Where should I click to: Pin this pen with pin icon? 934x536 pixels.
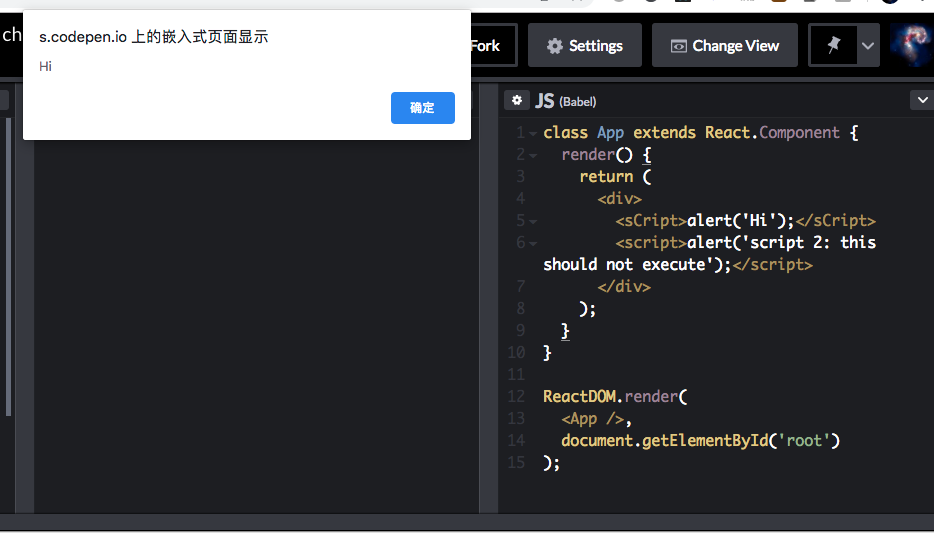(833, 45)
